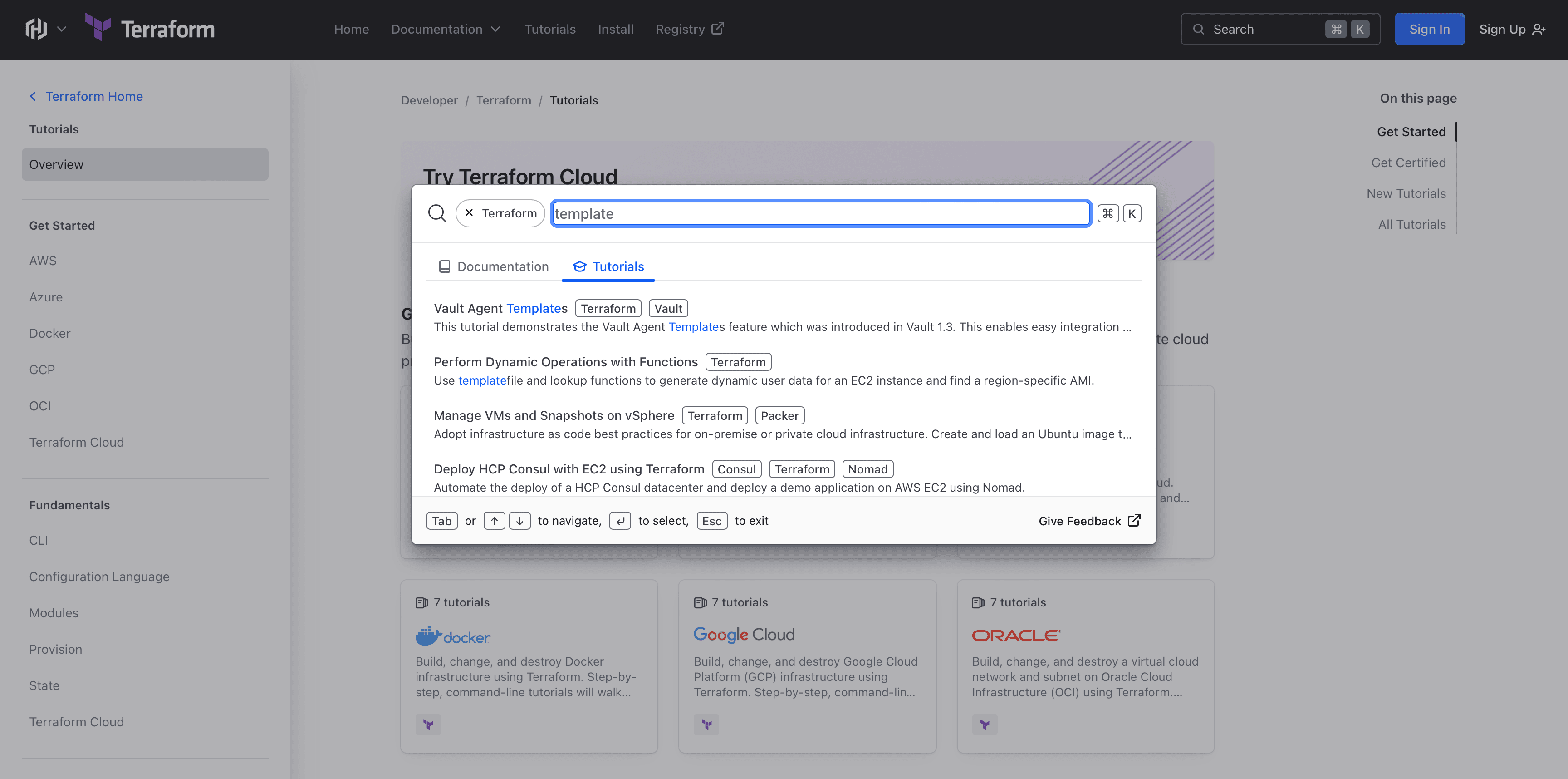
Task: Remove the Terraform filter chip with X
Action: [x=469, y=212]
